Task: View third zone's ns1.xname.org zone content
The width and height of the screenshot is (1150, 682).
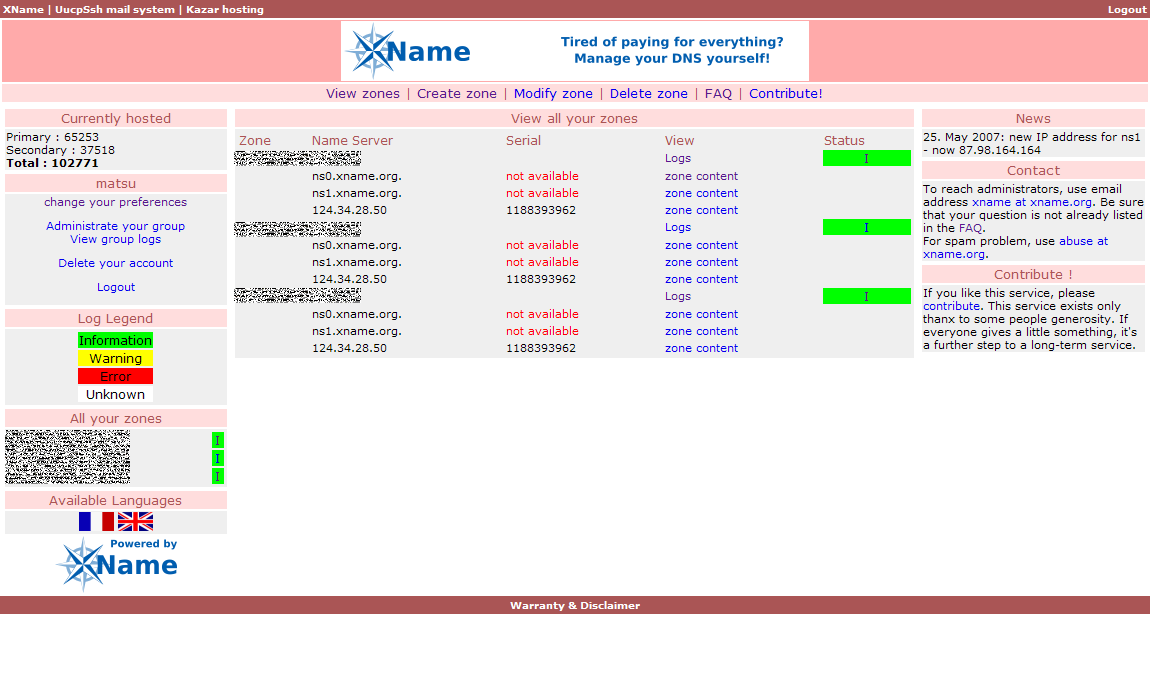Action: [701, 331]
